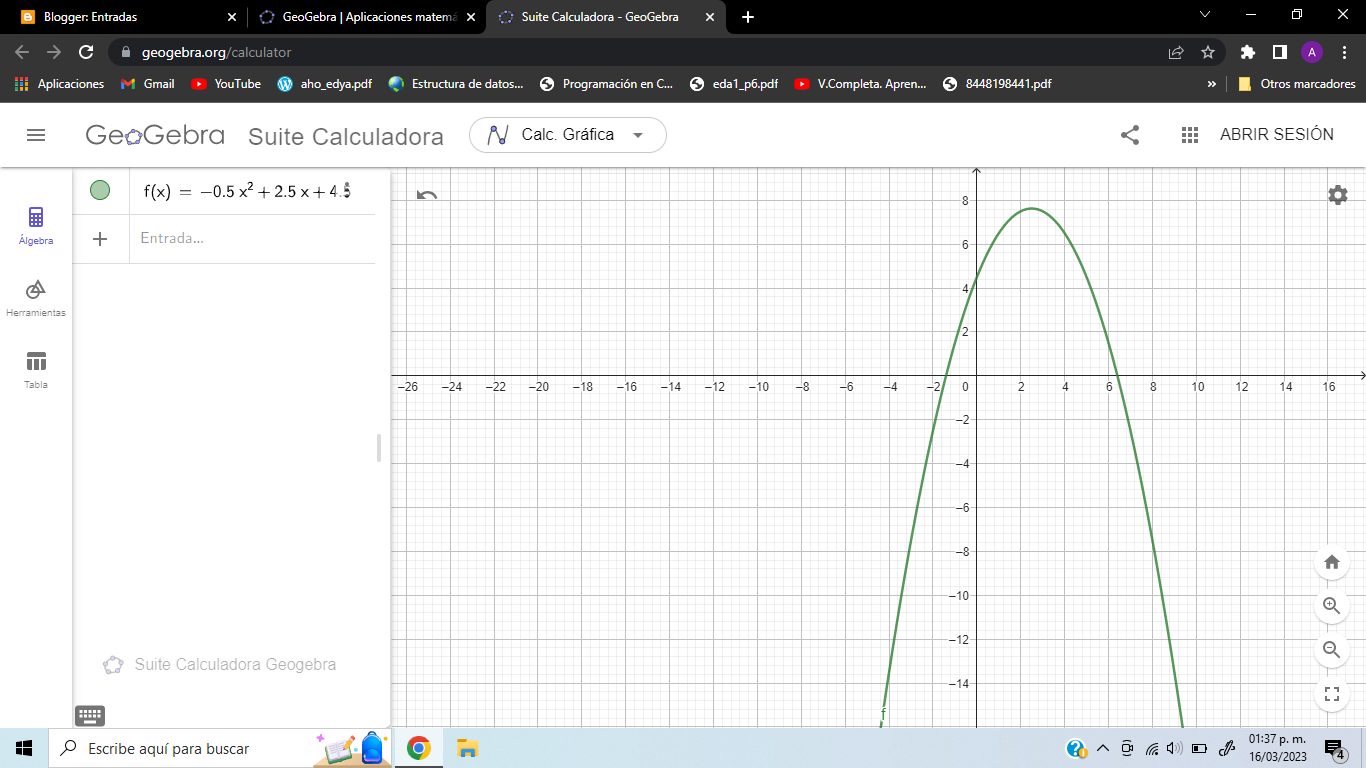
Task: Add a new entry with plus icon
Action: pyautogui.click(x=100, y=239)
